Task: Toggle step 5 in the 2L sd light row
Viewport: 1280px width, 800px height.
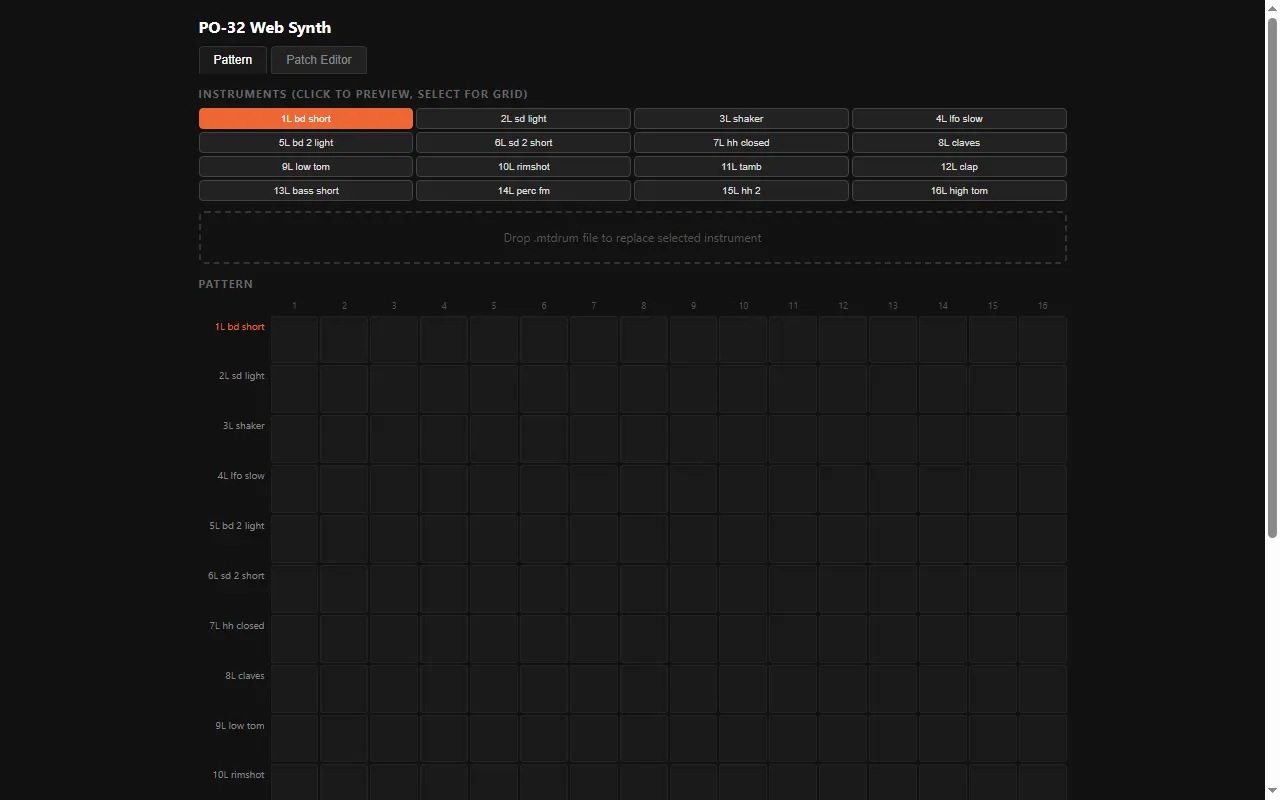Action: 494,389
